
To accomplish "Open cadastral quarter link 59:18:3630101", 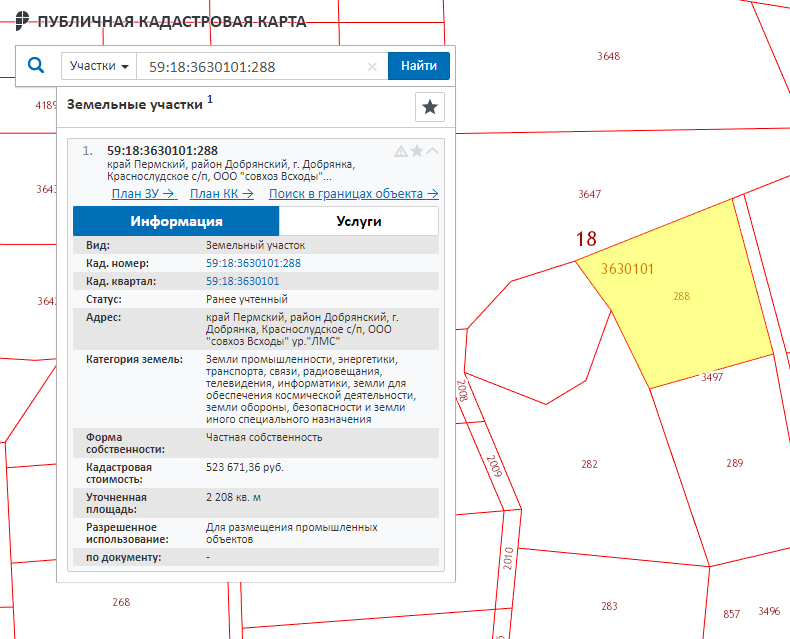I will point(242,281).
